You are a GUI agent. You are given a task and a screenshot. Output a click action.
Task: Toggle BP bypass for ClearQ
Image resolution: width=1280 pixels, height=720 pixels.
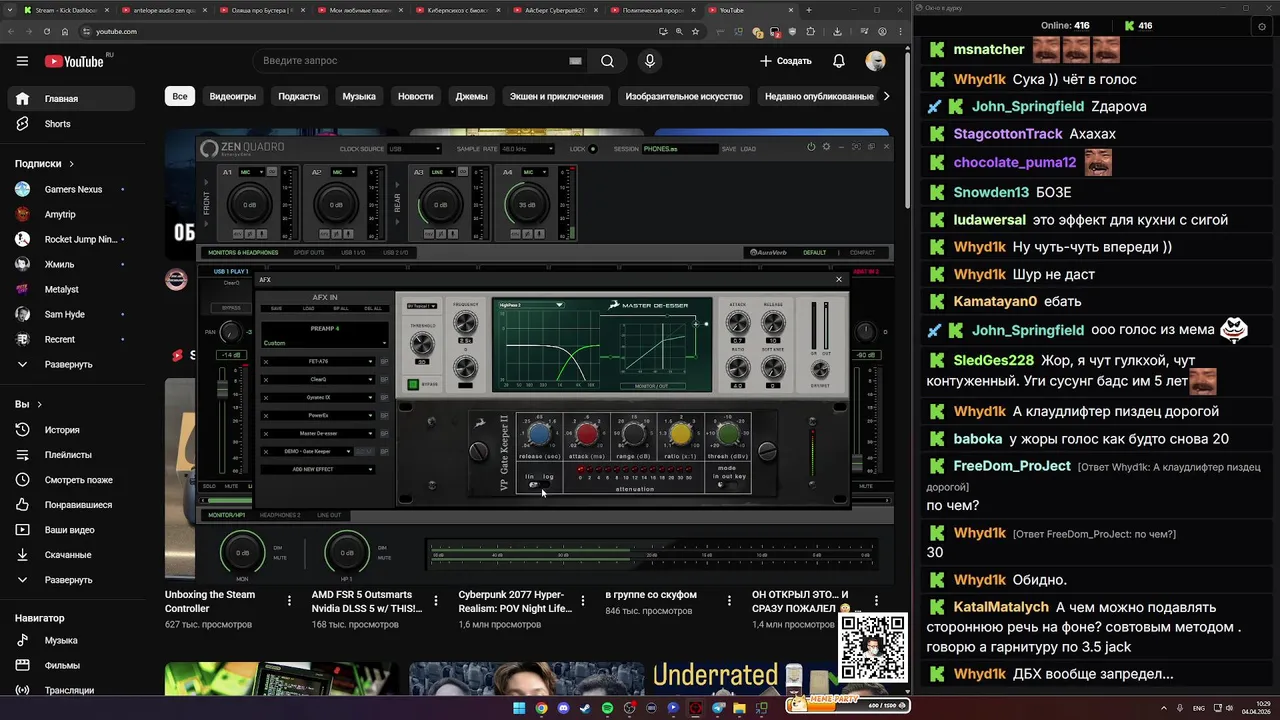[x=384, y=380]
